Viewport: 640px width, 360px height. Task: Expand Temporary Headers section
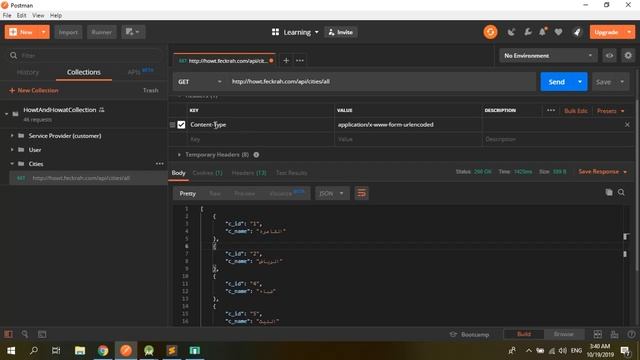point(179,155)
